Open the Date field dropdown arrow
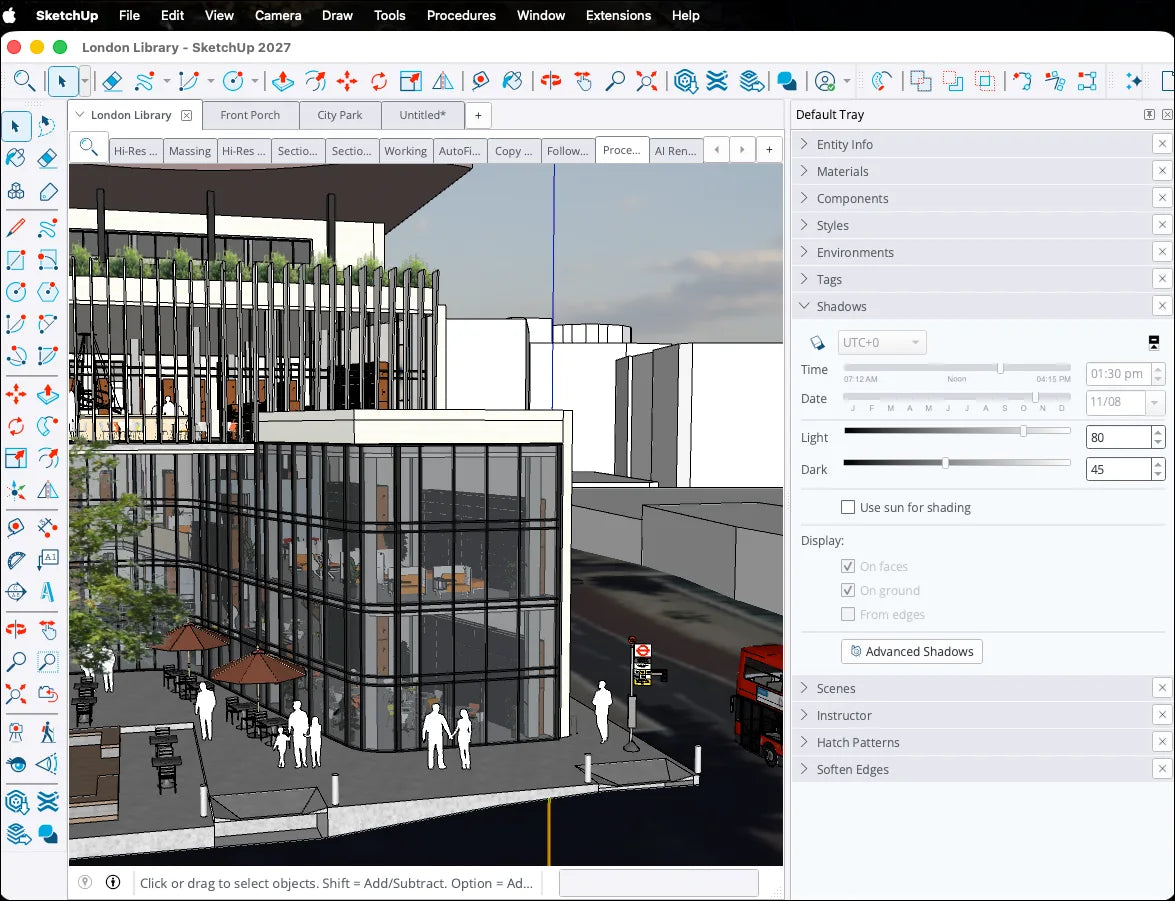The image size is (1175, 901). 1154,403
